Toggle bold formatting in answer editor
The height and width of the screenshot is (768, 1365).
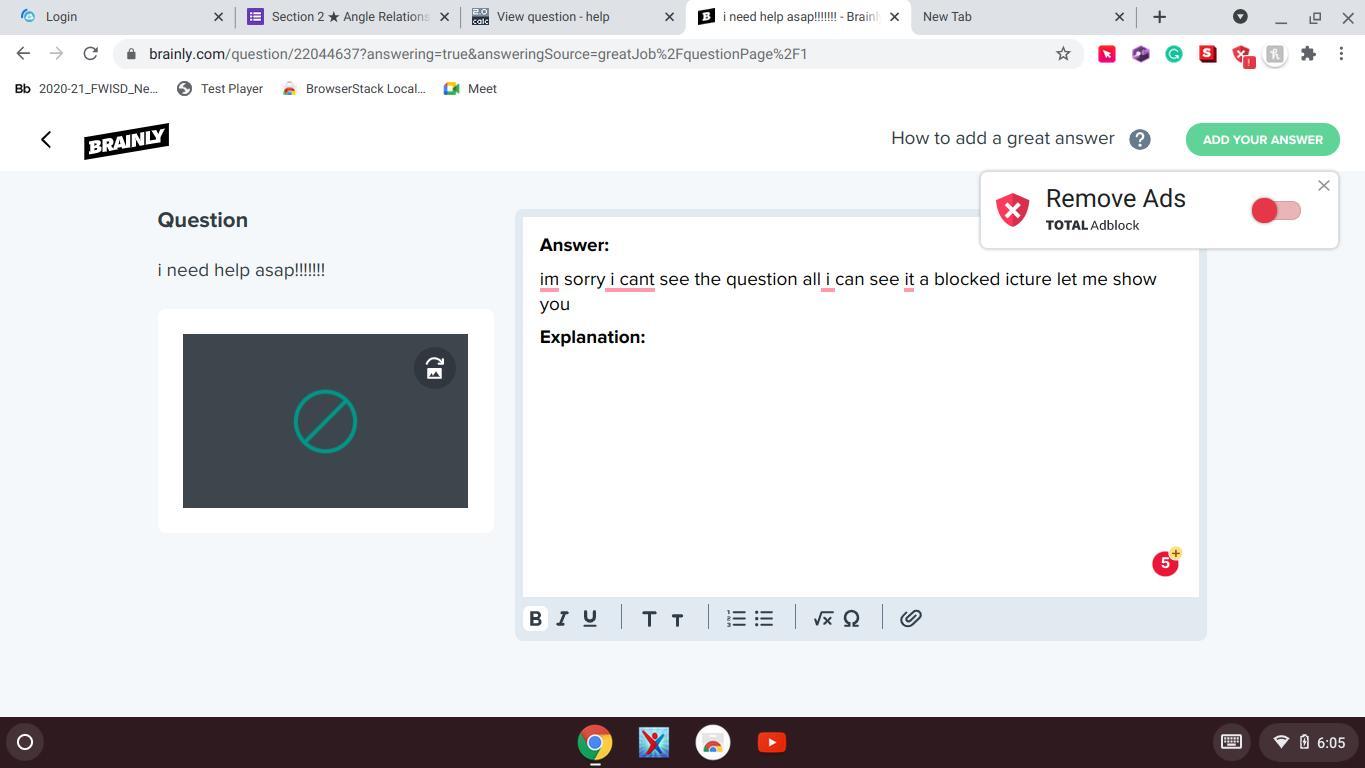pyautogui.click(x=535, y=619)
